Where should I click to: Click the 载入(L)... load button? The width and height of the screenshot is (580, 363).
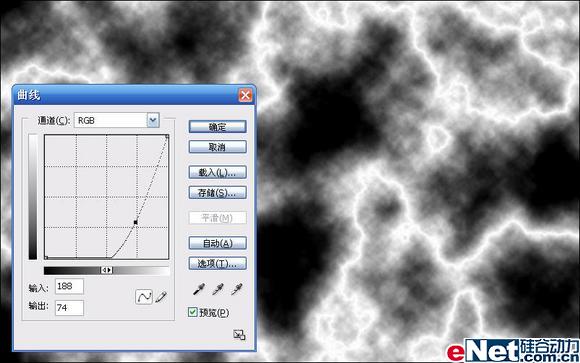[x=218, y=172]
